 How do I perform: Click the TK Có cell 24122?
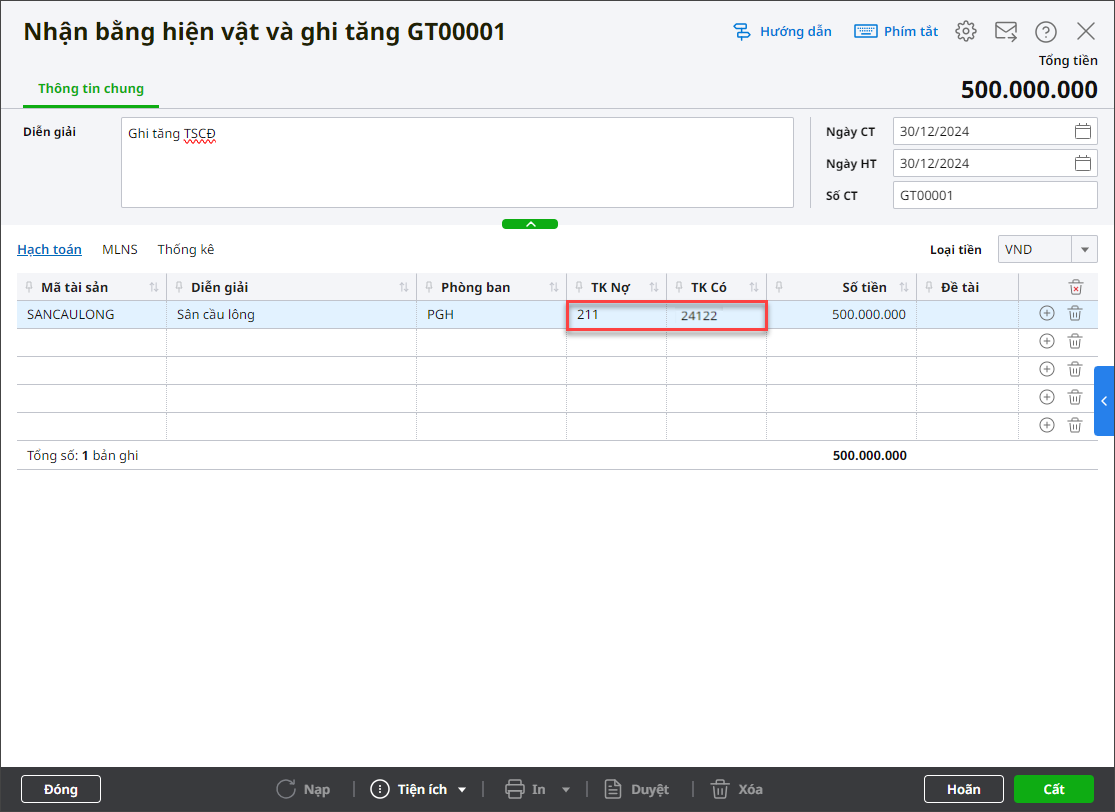pos(716,315)
